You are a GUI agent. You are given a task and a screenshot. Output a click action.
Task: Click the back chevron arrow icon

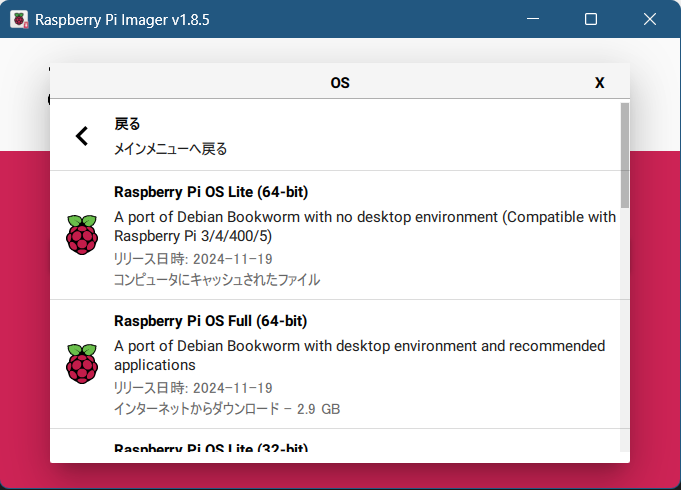pos(82,136)
